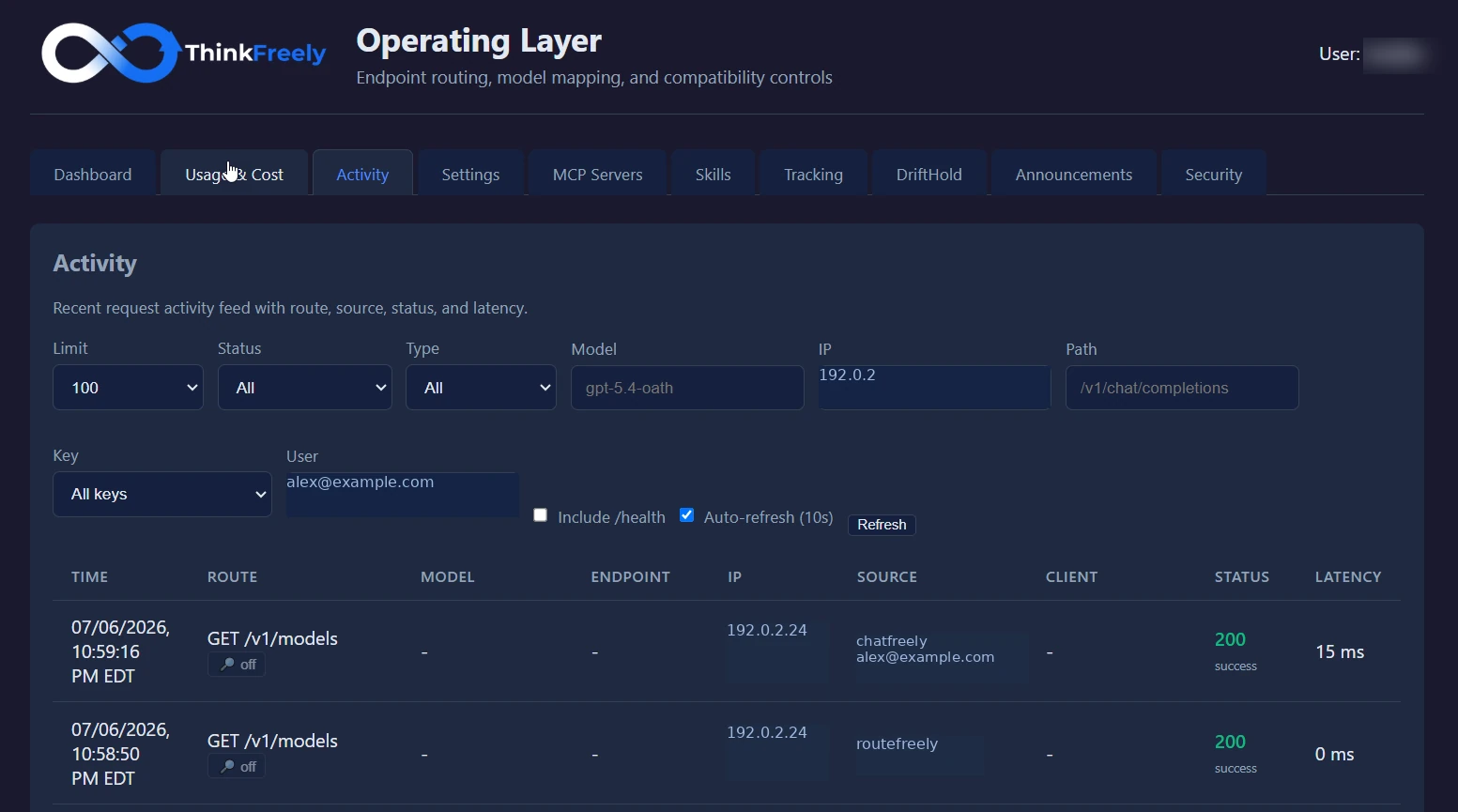Open the MCP Servers tab

pos(598,175)
